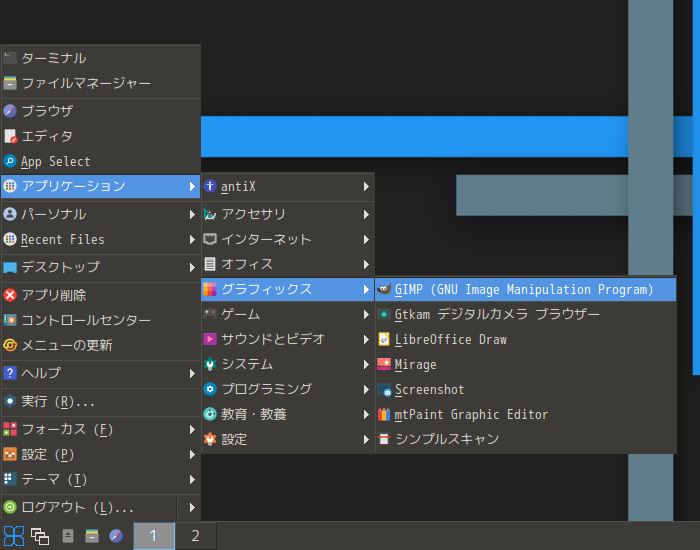This screenshot has height=550, width=700.
Task: Launch the browser from the taskbar
Action: click(x=116, y=536)
